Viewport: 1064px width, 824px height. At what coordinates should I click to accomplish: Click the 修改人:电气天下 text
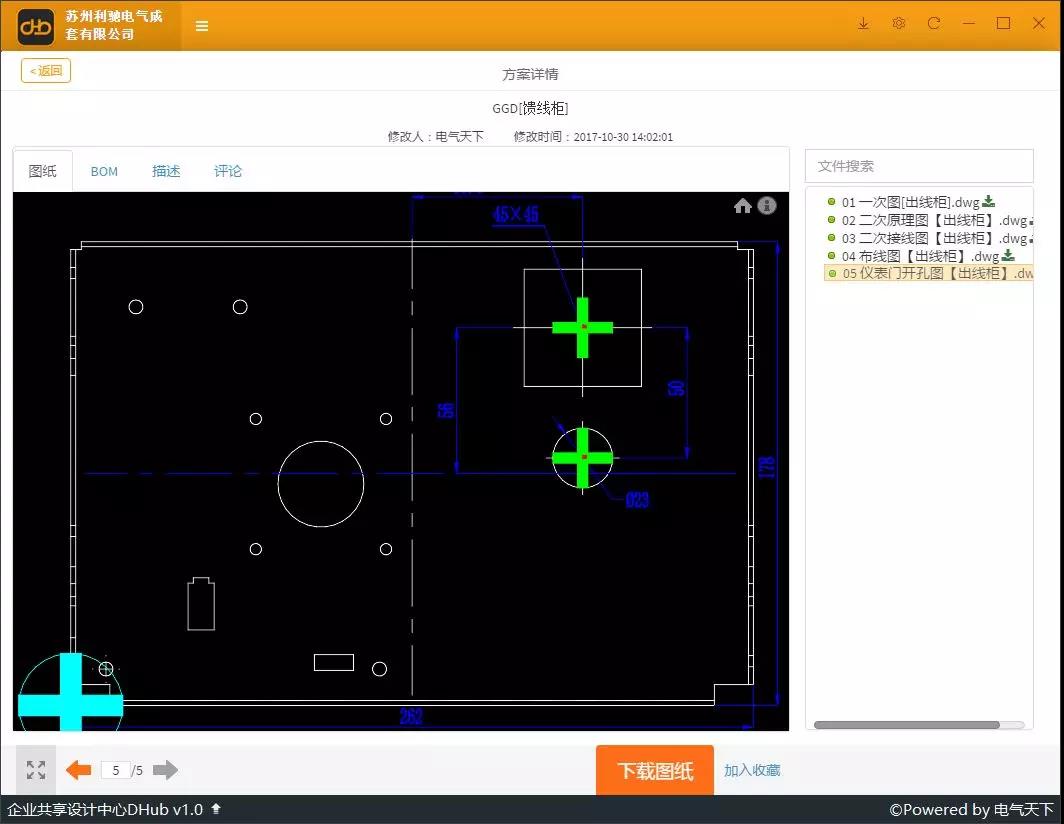pyautogui.click(x=436, y=136)
